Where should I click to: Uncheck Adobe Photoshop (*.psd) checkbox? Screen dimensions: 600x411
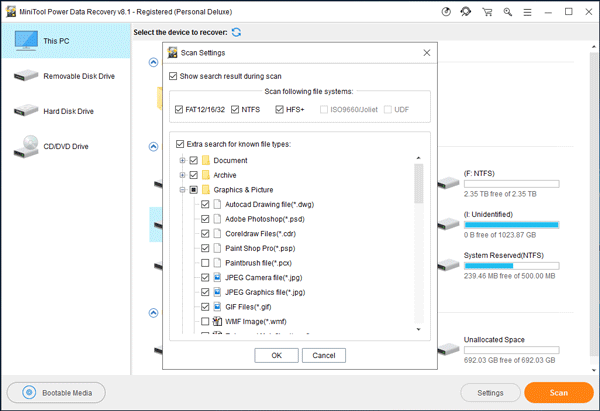205,219
